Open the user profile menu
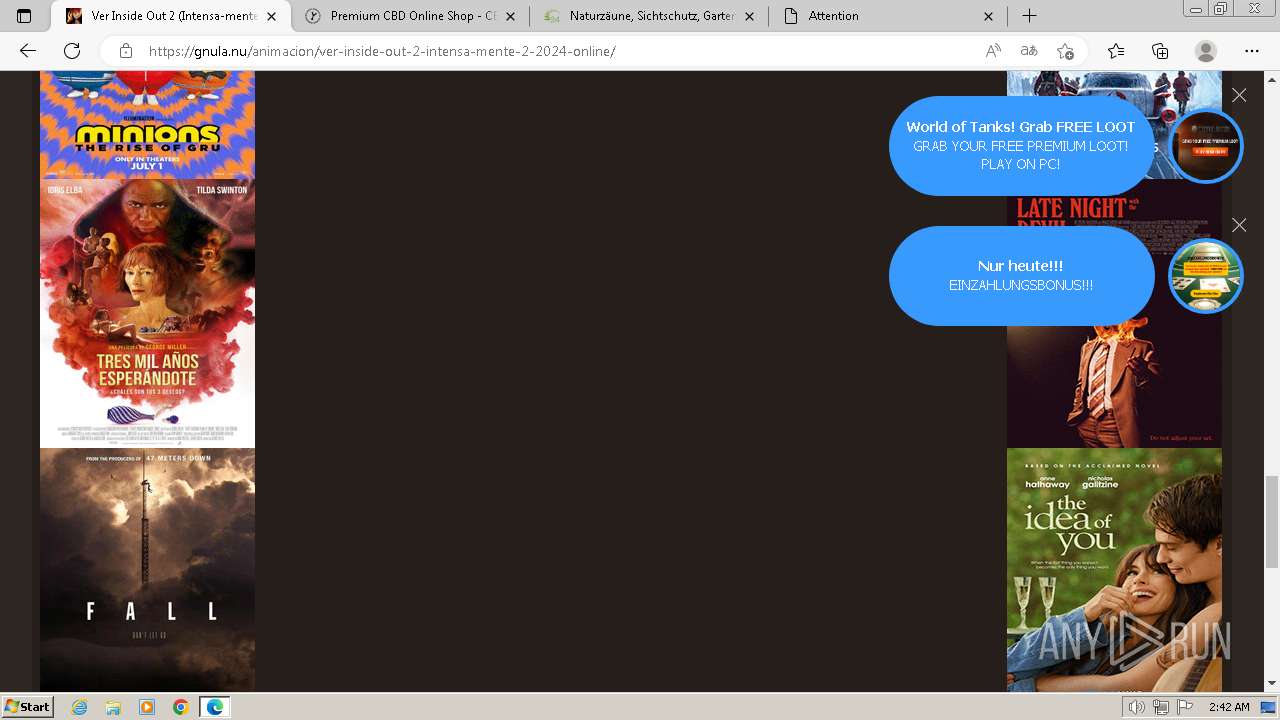Image resolution: width=1280 pixels, height=720 pixels. coord(1206,51)
